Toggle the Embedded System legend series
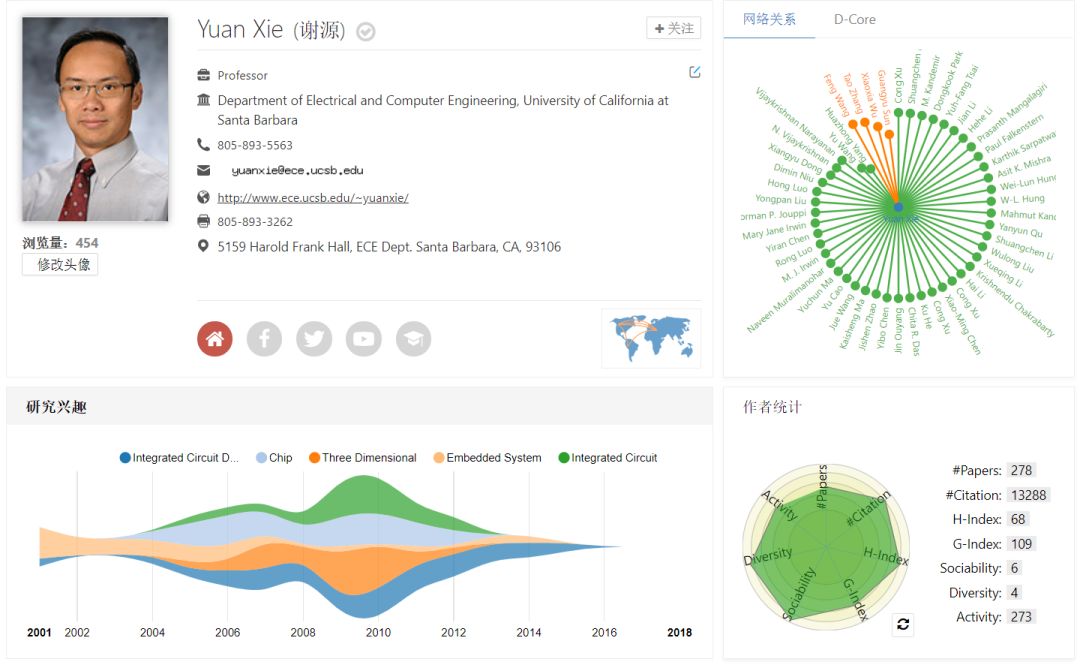Image resolution: width=1080 pixels, height=665 pixels. 487,458
